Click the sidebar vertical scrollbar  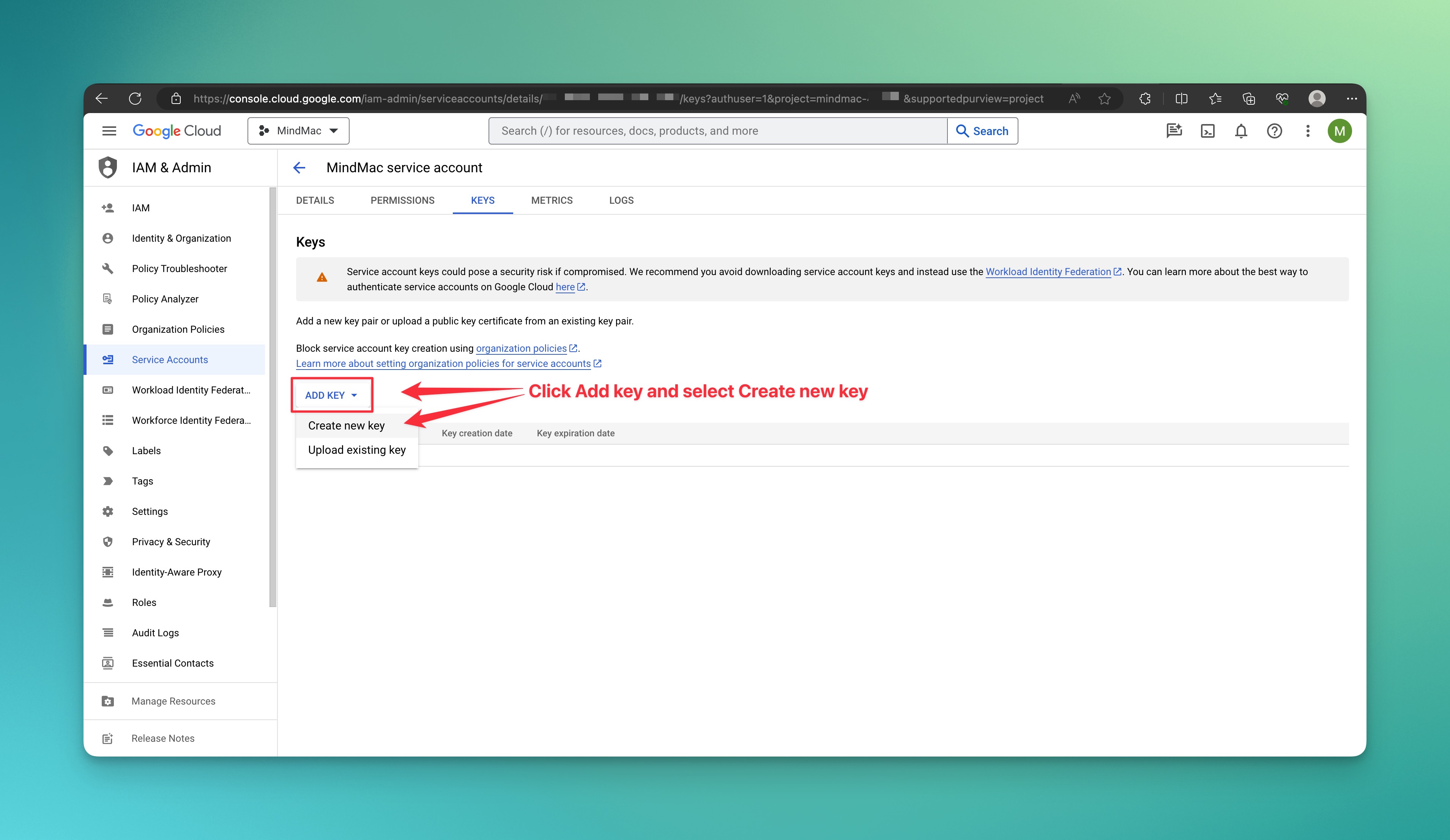pos(273,397)
